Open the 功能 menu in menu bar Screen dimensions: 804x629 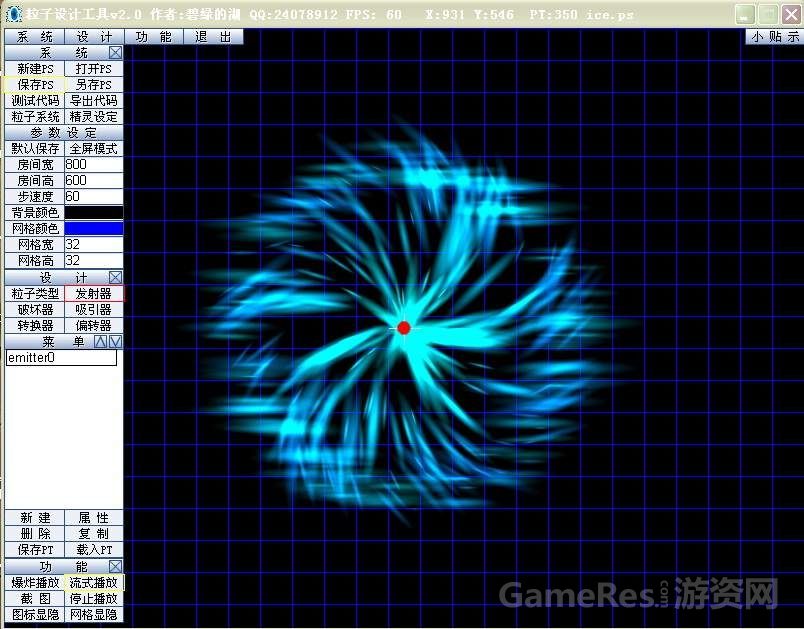[154, 36]
